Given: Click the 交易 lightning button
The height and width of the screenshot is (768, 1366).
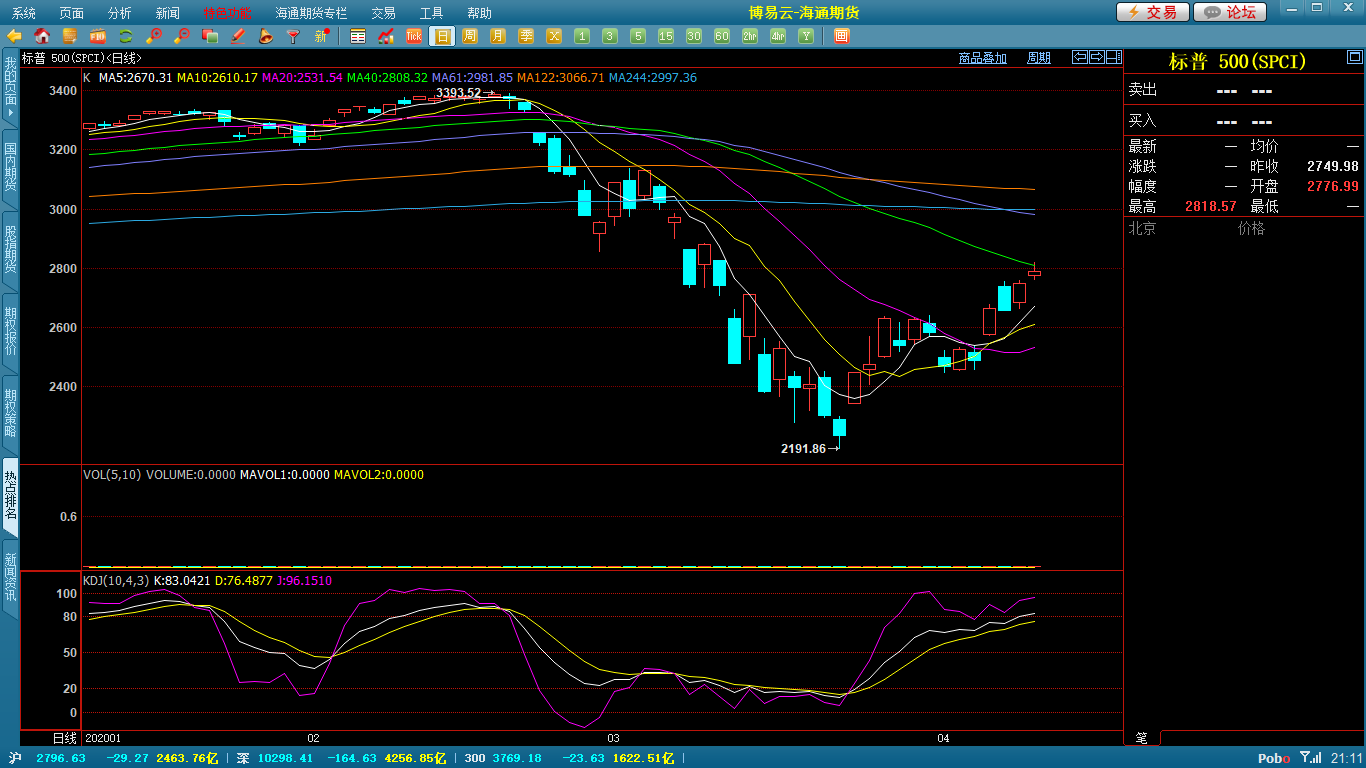Looking at the screenshot, I should point(1153,12).
